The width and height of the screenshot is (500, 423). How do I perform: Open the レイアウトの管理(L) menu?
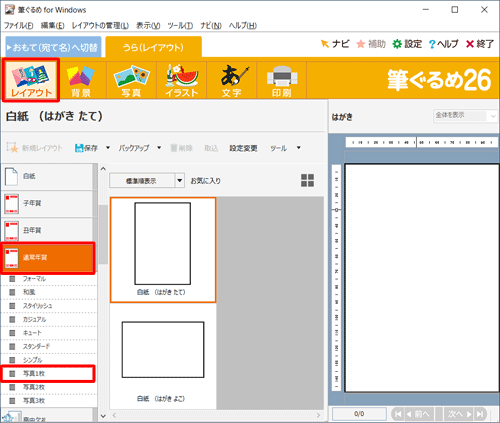[100, 25]
